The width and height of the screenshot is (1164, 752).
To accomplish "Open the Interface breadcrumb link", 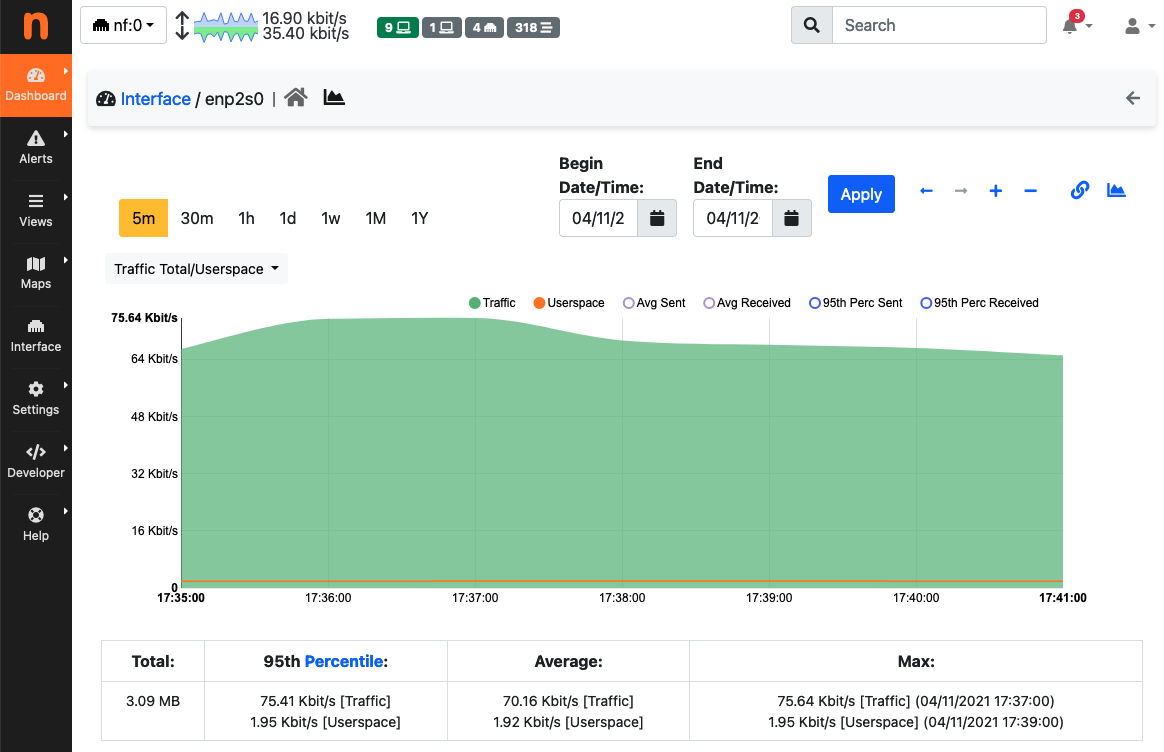I will [x=156, y=99].
